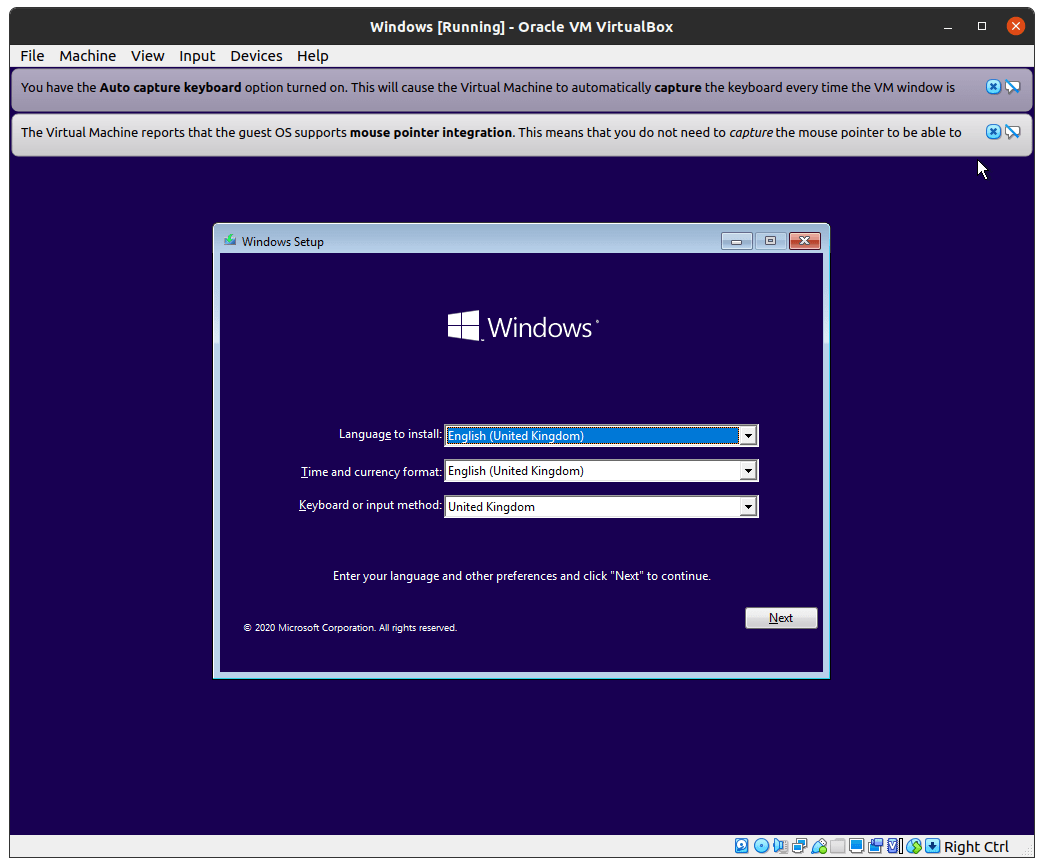Click the Right Ctrl host key indicator
Screen dimensions: 1044x867
(x=976, y=846)
